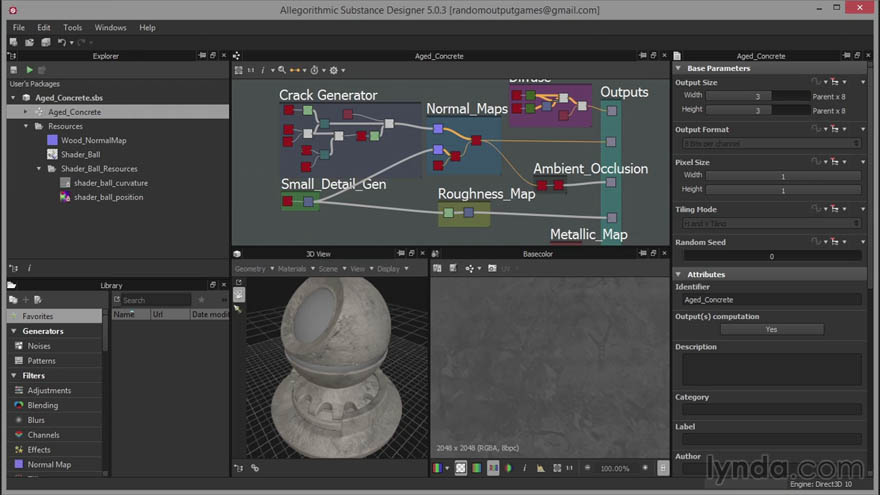Click the Save all icon in main toolbar
Viewport: 880px width, 495px height.
click(45, 42)
